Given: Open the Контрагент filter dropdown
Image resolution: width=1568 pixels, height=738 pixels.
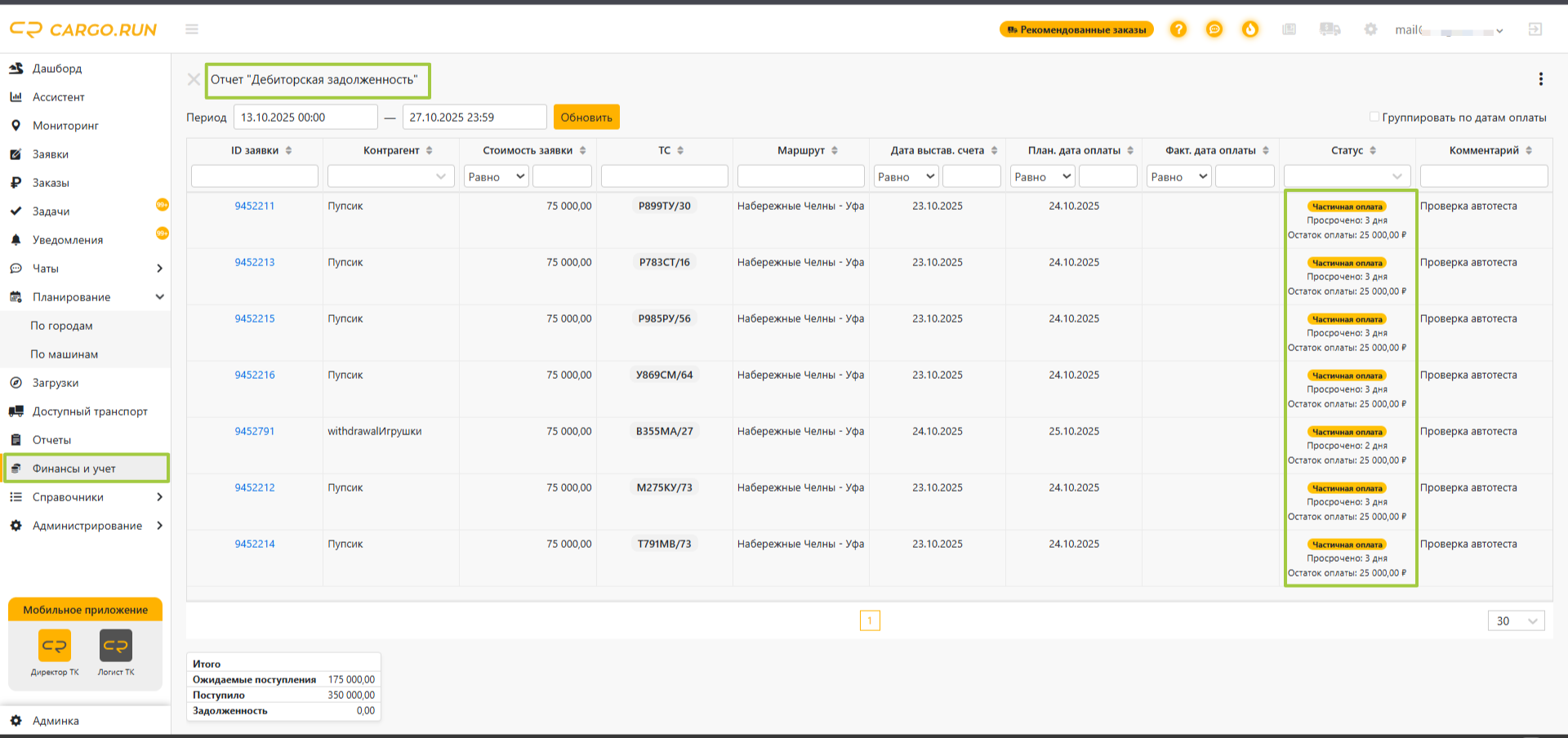Looking at the screenshot, I should pos(391,176).
